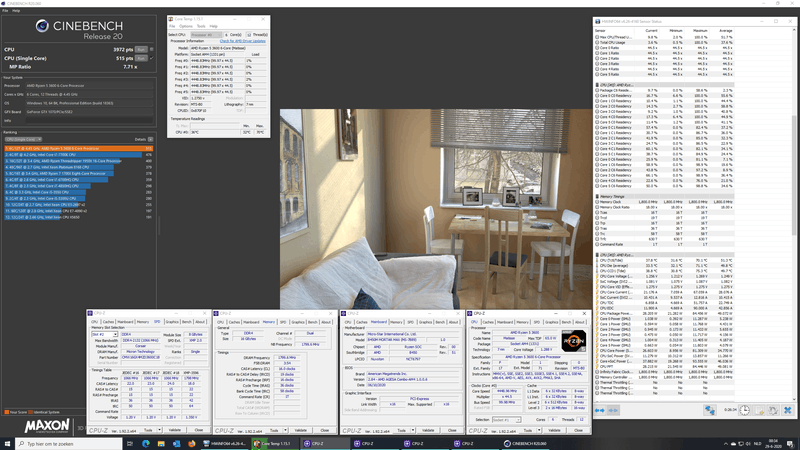Click the Maximum column header in HWiNFO
Image resolution: width=800 pixels, height=450 pixels.
tap(699, 31)
